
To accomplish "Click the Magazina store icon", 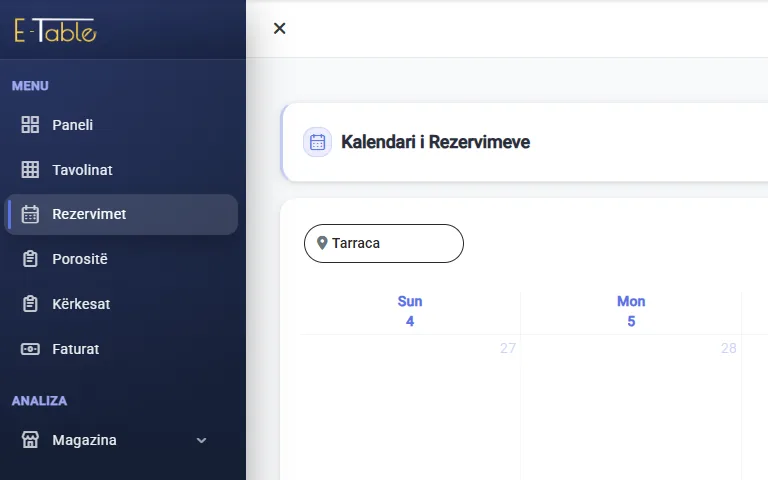I will (30, 440).
